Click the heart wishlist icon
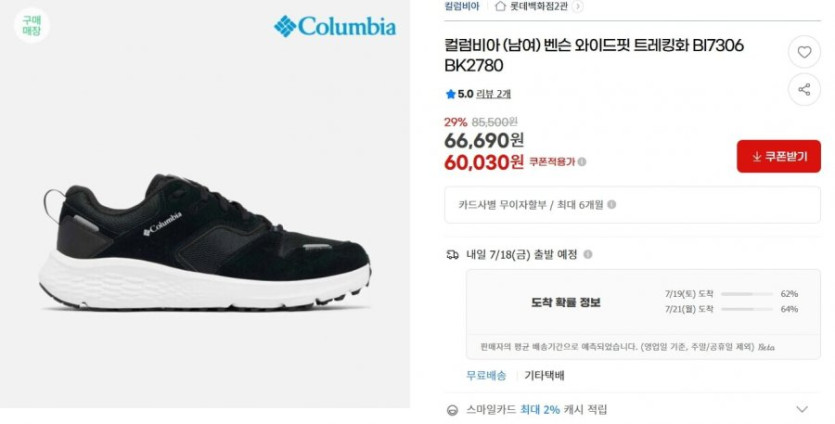835x424 pixels. [x=804, y=52]
